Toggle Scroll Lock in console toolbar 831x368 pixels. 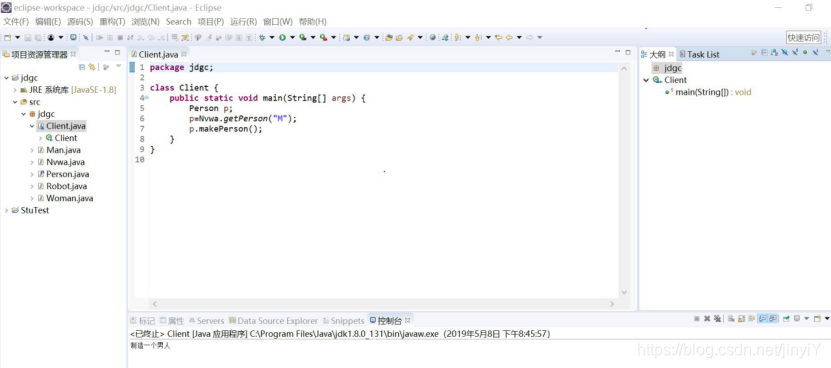click(x=741, y=319)
